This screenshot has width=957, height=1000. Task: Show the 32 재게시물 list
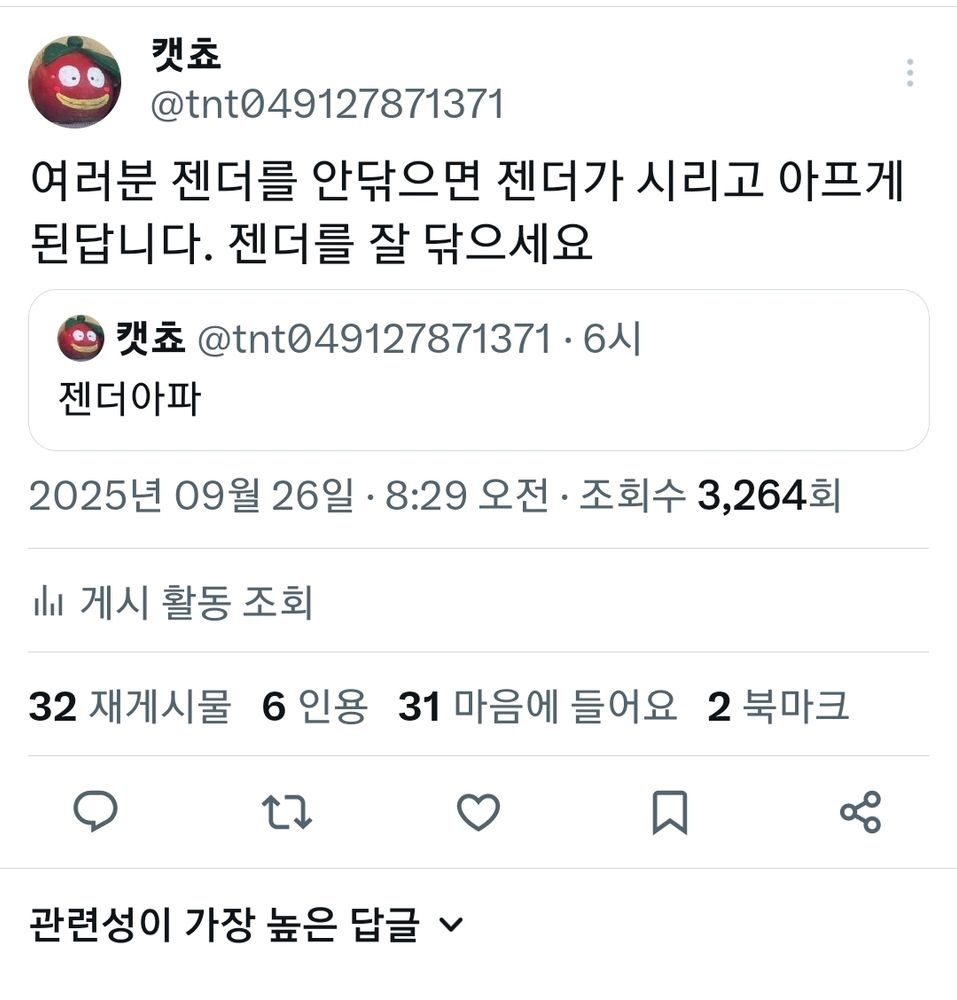[x=129, y=706]
